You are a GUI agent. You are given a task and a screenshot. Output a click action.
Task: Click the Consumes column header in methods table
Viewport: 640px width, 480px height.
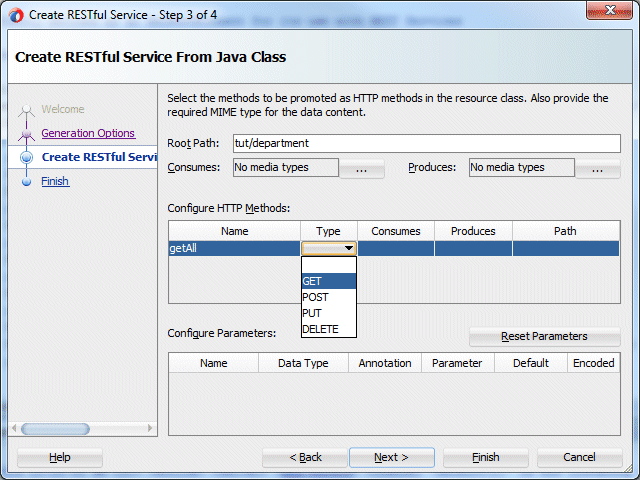(396, 231)
